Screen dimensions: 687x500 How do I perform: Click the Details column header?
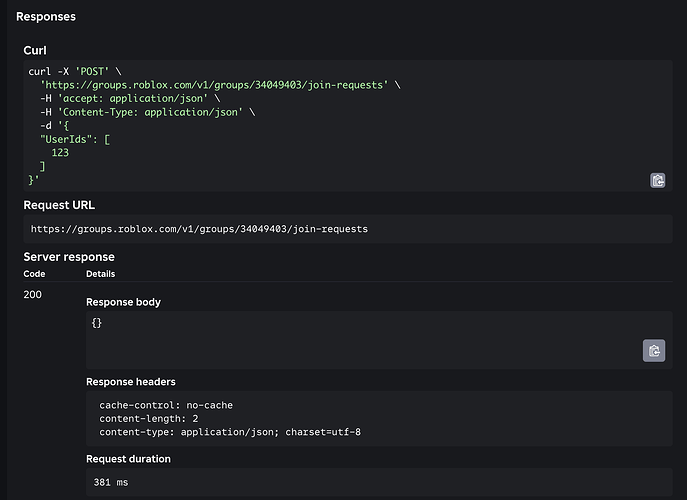(100, 273)
